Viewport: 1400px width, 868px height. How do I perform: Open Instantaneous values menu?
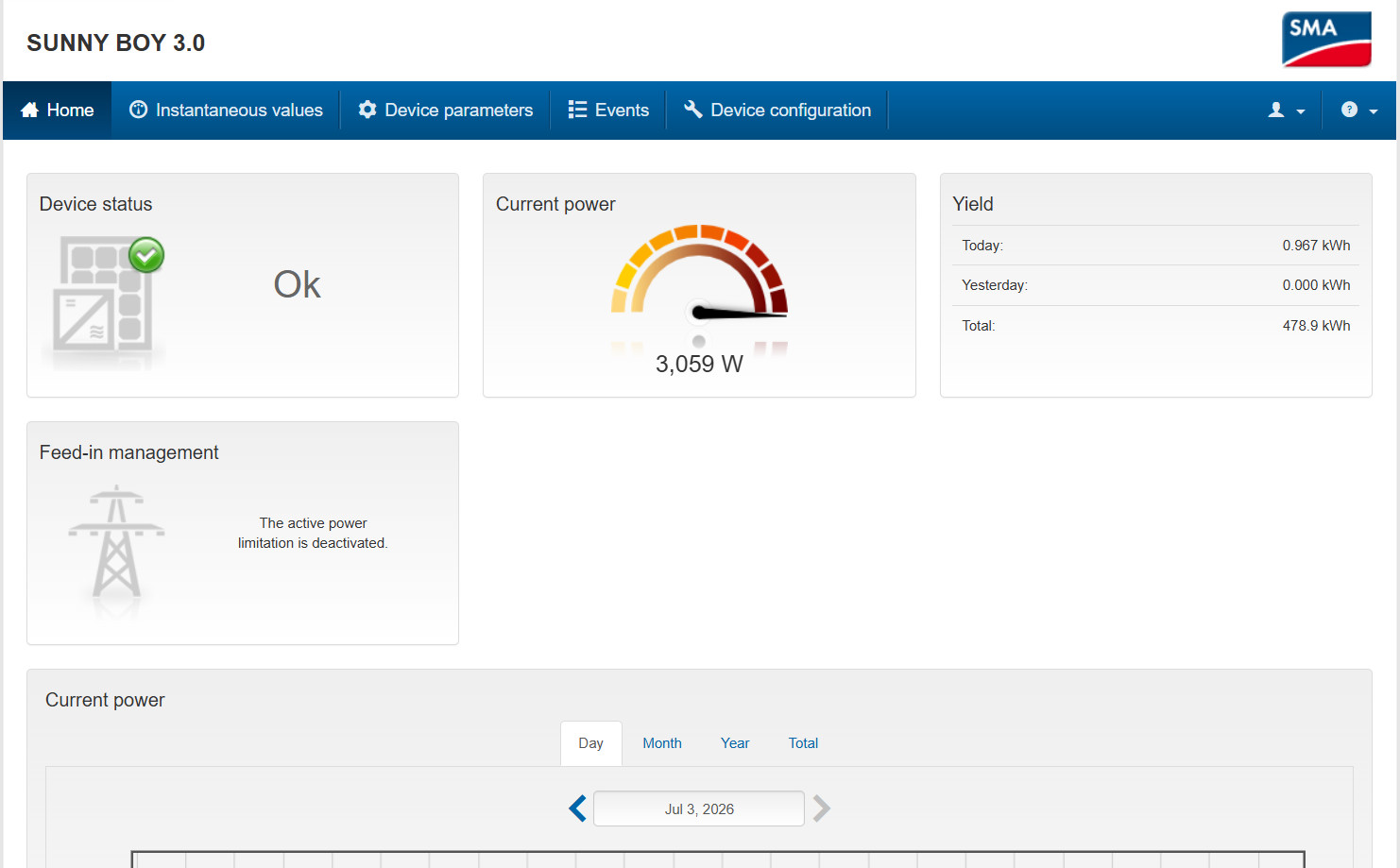click(x=226, y=111)
